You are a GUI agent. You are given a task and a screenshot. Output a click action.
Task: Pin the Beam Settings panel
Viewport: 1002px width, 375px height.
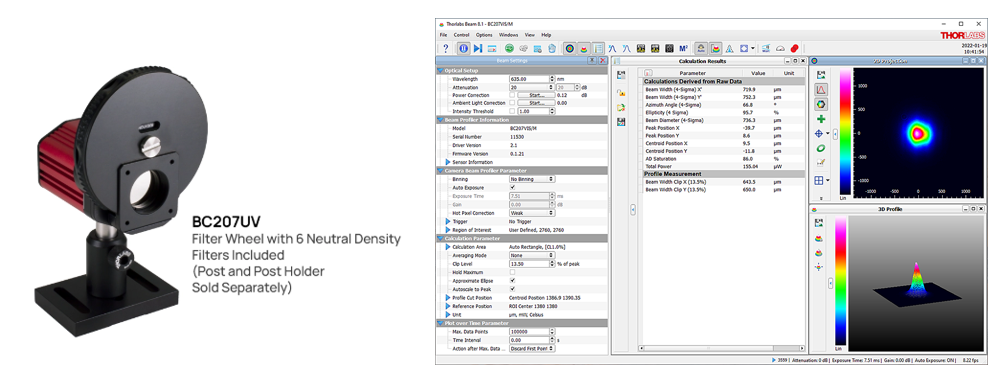coord(592,60)
